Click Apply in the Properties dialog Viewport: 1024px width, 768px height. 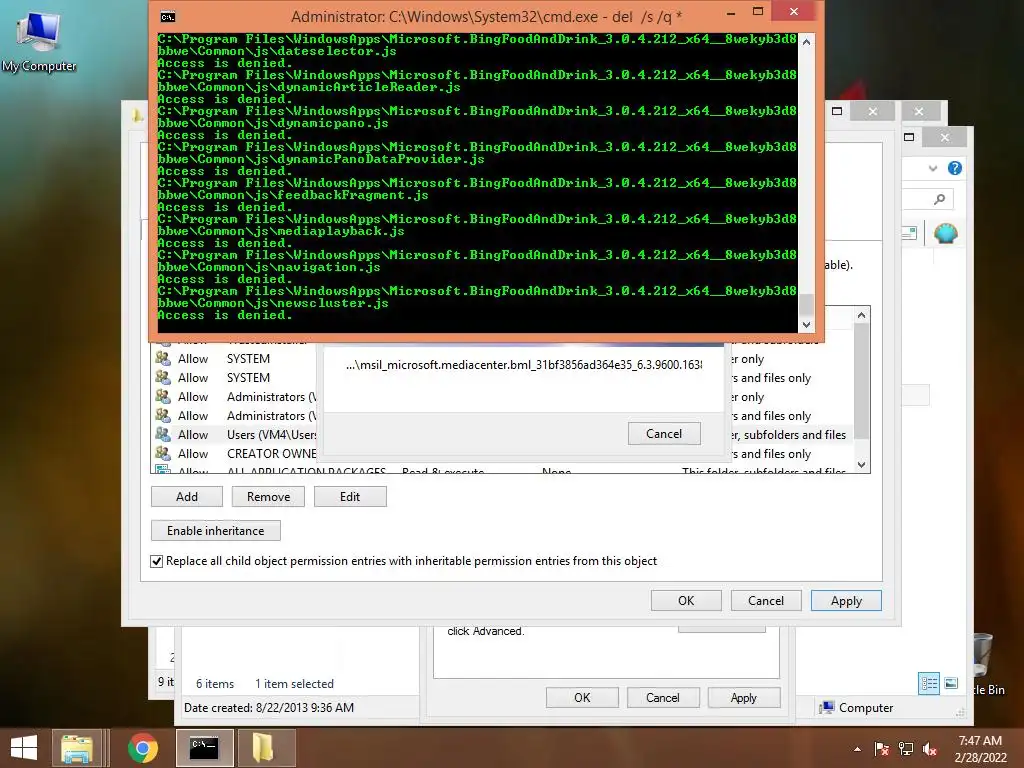point(743,697)
